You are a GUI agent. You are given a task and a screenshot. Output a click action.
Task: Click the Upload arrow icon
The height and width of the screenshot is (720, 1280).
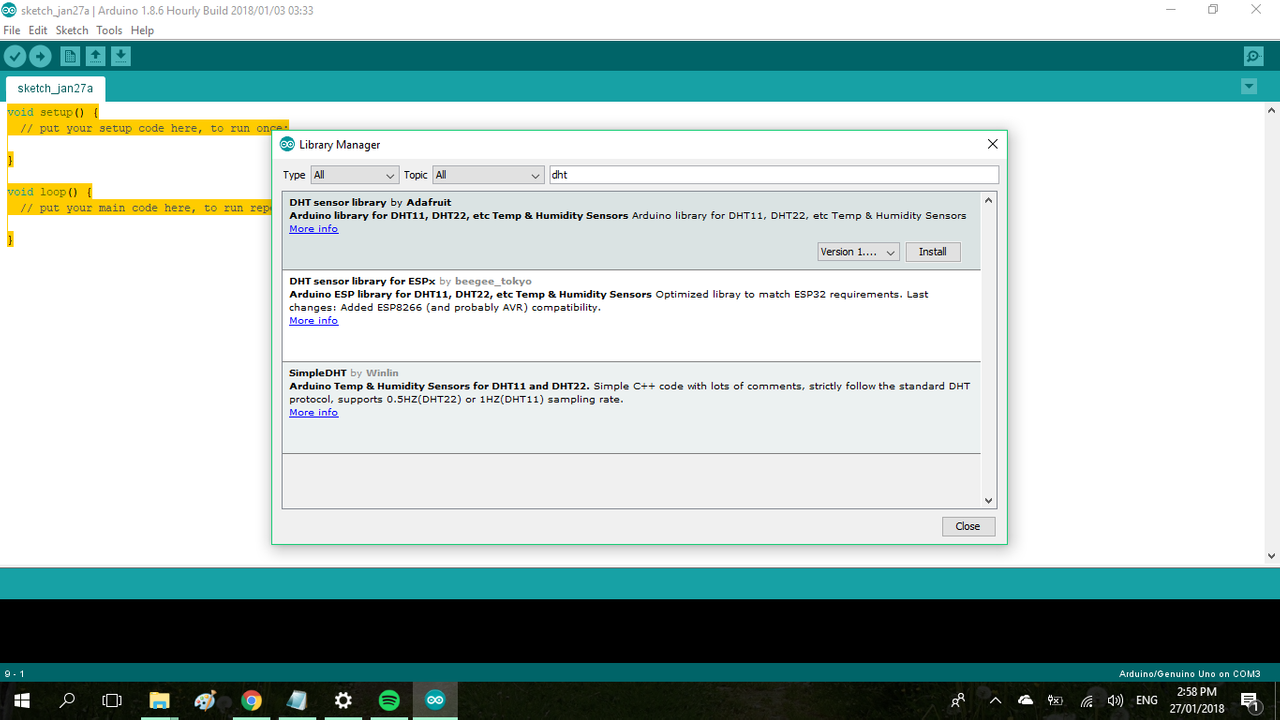point(40,57)
